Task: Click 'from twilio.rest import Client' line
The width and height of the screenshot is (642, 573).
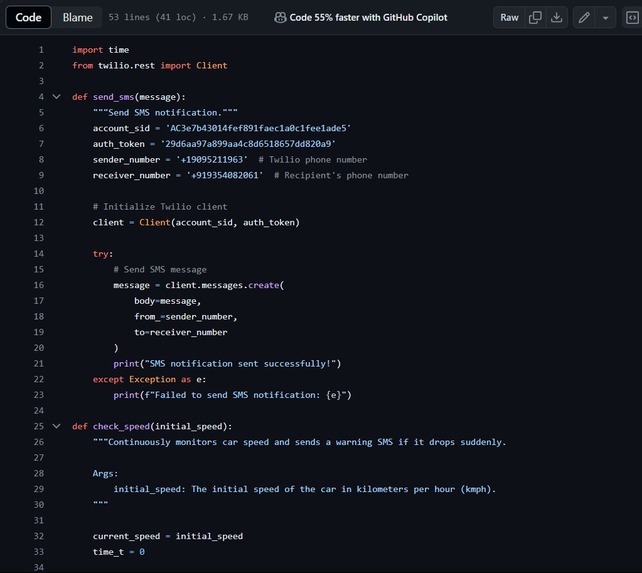Action: (149, 66)
